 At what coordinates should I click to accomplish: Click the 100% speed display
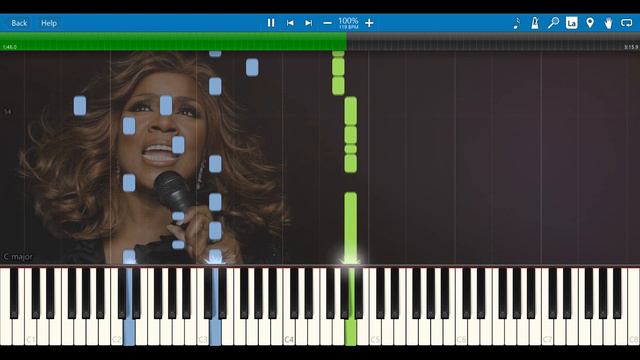(x=348, y=23)
